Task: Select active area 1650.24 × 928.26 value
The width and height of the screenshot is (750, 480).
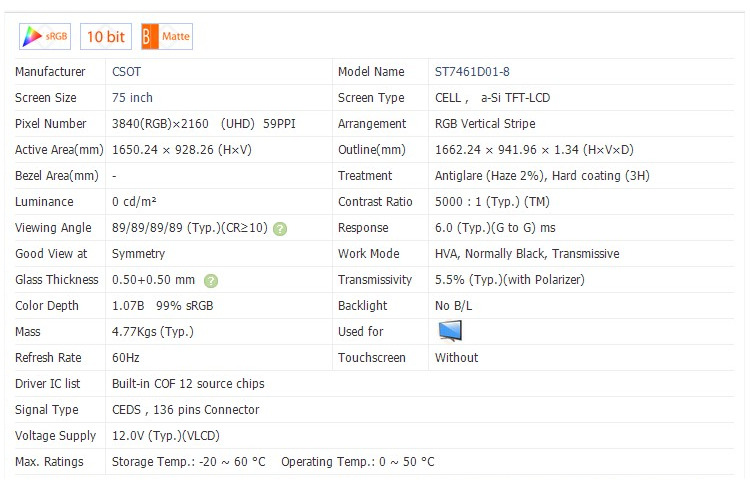Action: pyautogui.click(x=182, y=150)
